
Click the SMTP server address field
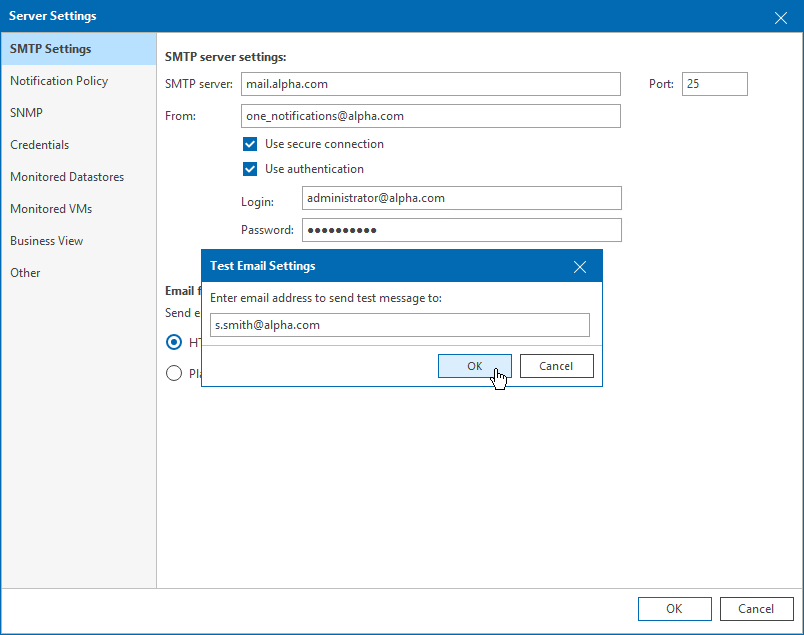[430, 84]
